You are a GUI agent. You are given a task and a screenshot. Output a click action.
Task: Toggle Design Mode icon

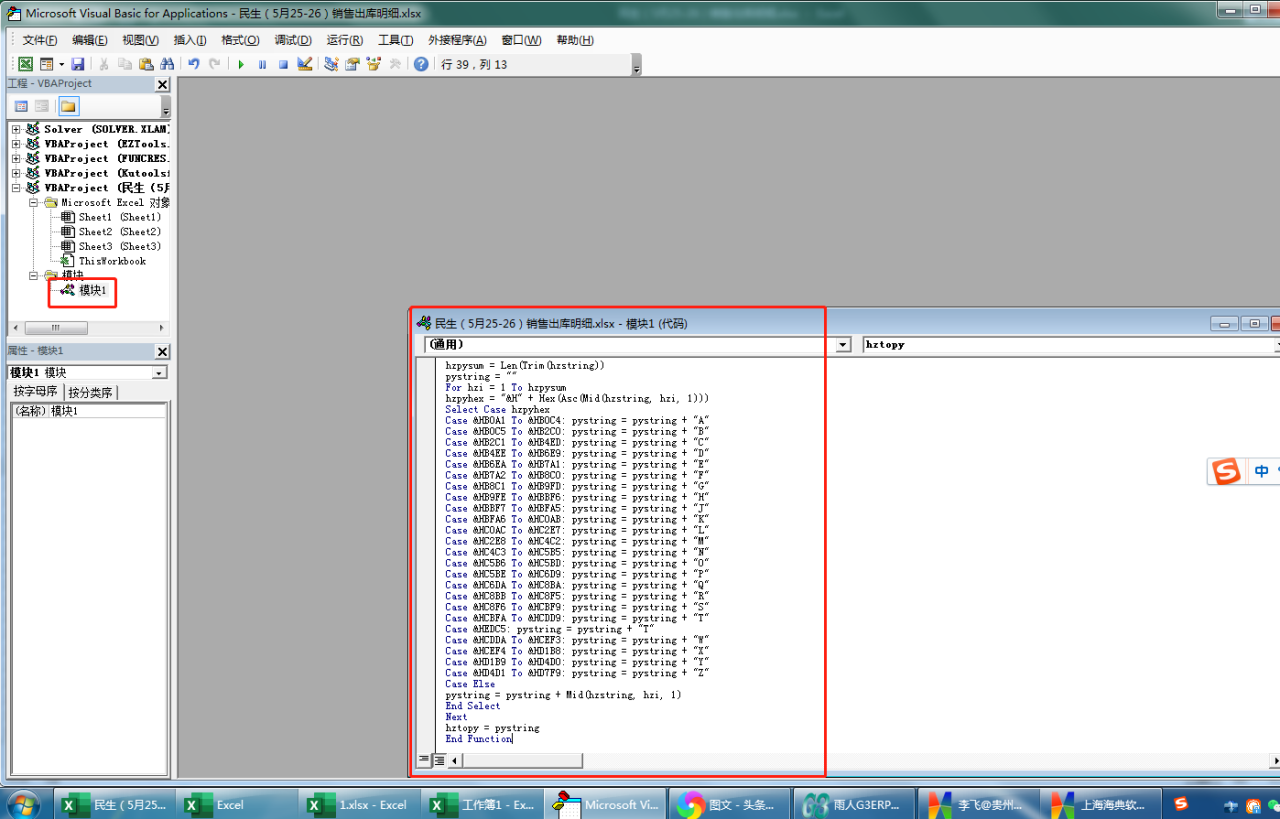(305, 64)
